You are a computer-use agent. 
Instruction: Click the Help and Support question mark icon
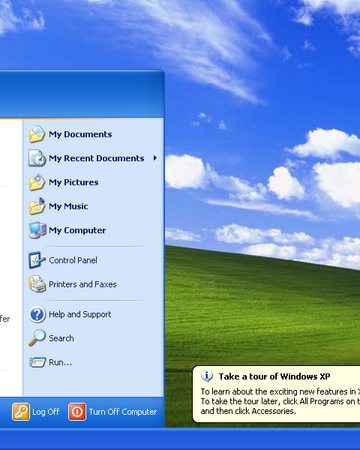point(37,314)
